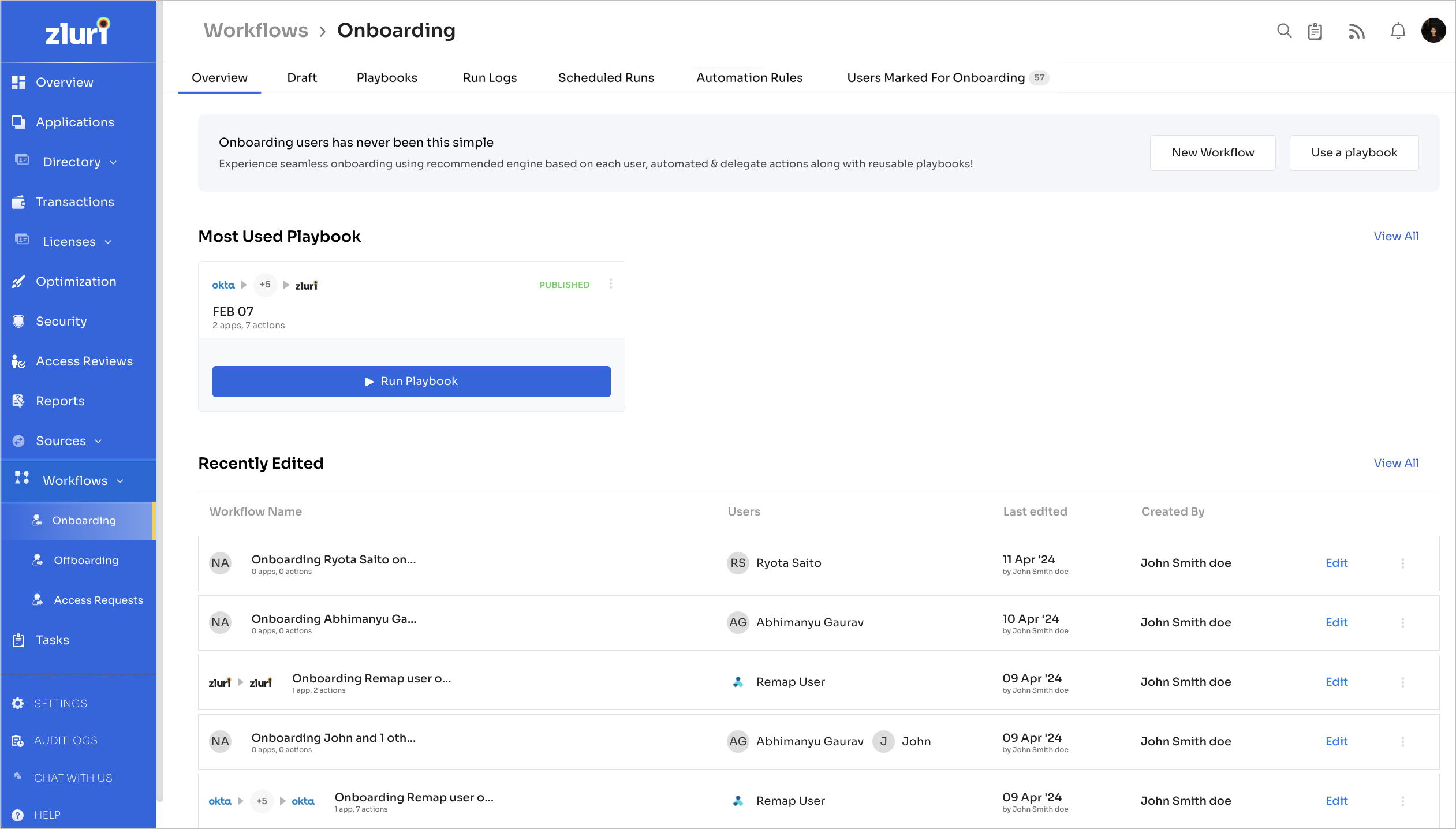The width and height of the screenshot is (1456, 829).
Task: Click the Optimization rocket icon
Action: tap(18, 282)
